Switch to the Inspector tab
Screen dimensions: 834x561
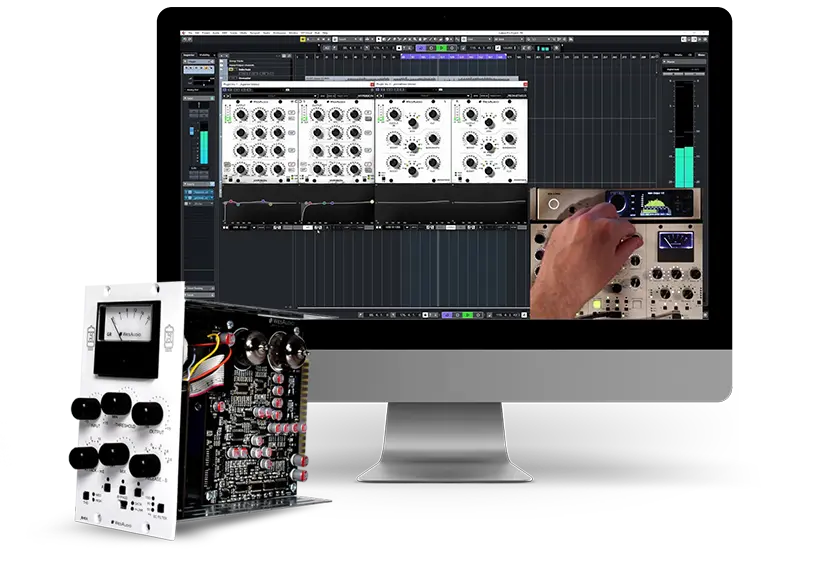point(189,55)
